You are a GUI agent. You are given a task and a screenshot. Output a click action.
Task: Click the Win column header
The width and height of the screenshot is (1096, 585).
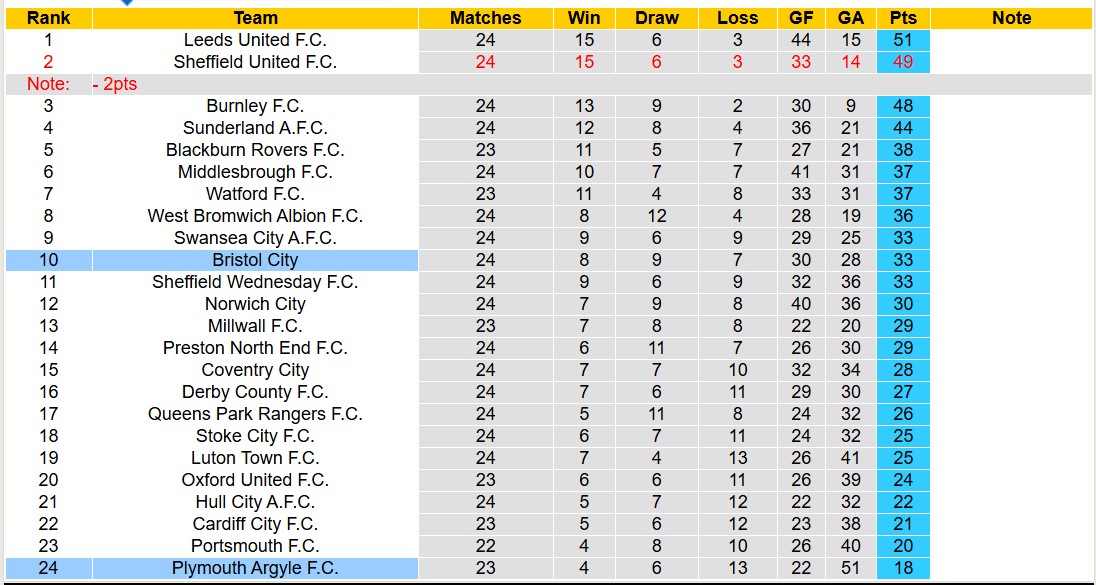584,18
